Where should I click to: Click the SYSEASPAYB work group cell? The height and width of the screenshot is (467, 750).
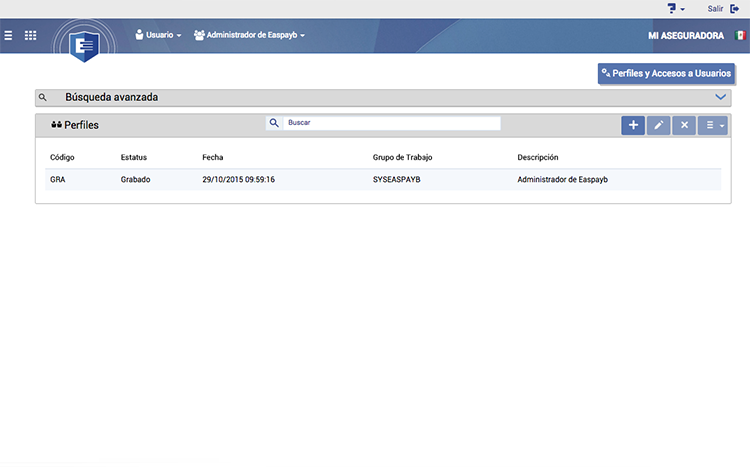click(397, 180)
